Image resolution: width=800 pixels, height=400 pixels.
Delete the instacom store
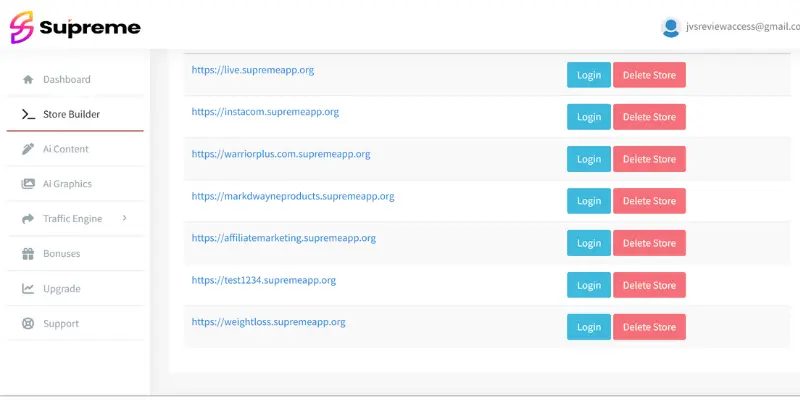[x=649, y=117]
